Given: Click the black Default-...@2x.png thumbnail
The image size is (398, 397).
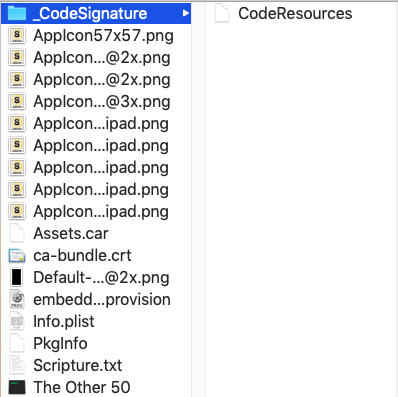Looking at the screenshot, I should (17, 277).
